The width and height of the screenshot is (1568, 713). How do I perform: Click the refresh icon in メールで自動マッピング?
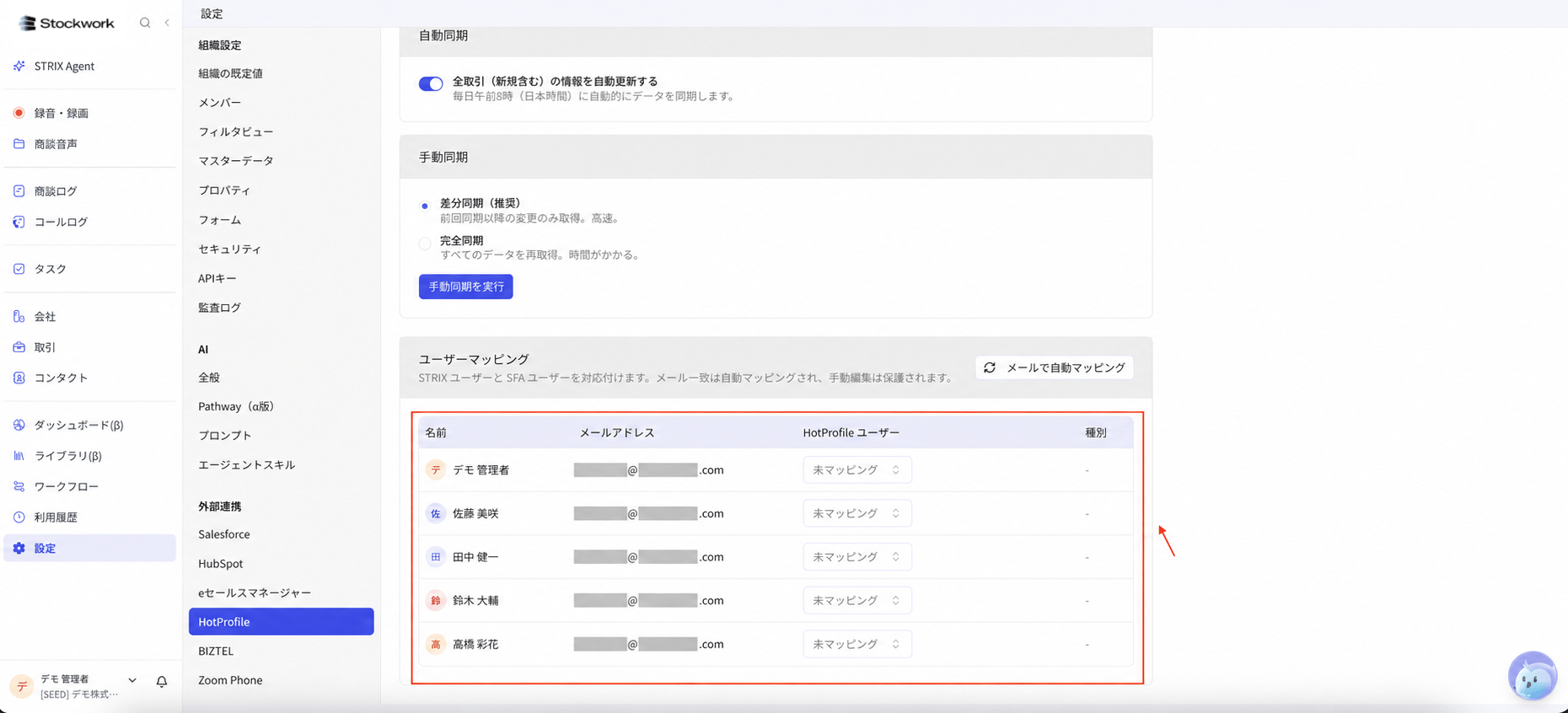coord(990,367)
